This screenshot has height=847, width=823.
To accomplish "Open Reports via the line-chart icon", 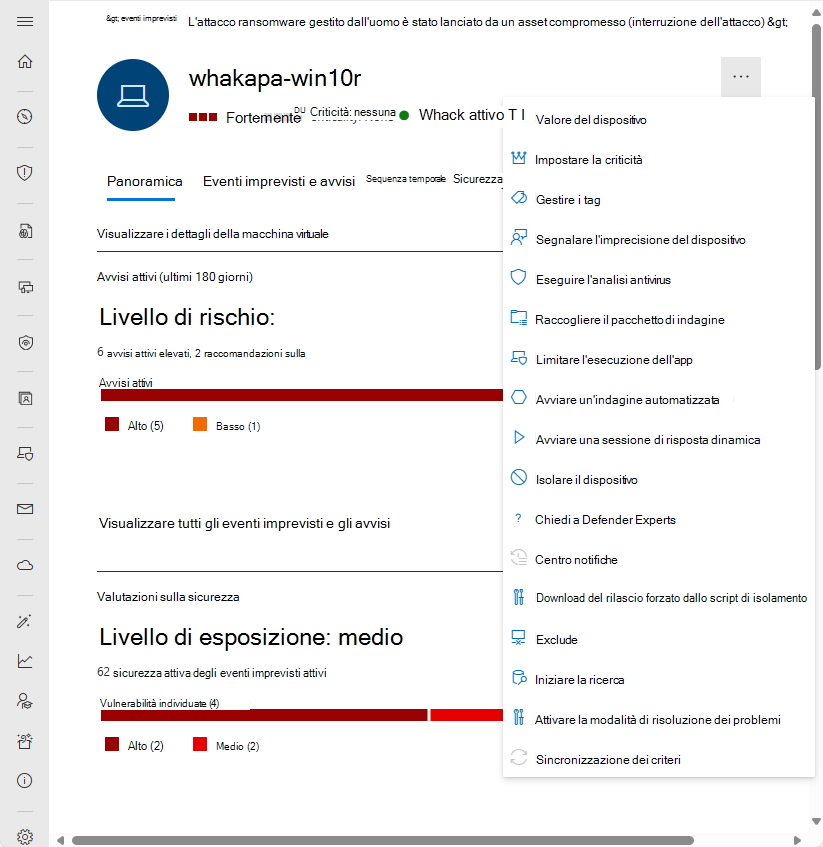I will click(x=25, y=660).
